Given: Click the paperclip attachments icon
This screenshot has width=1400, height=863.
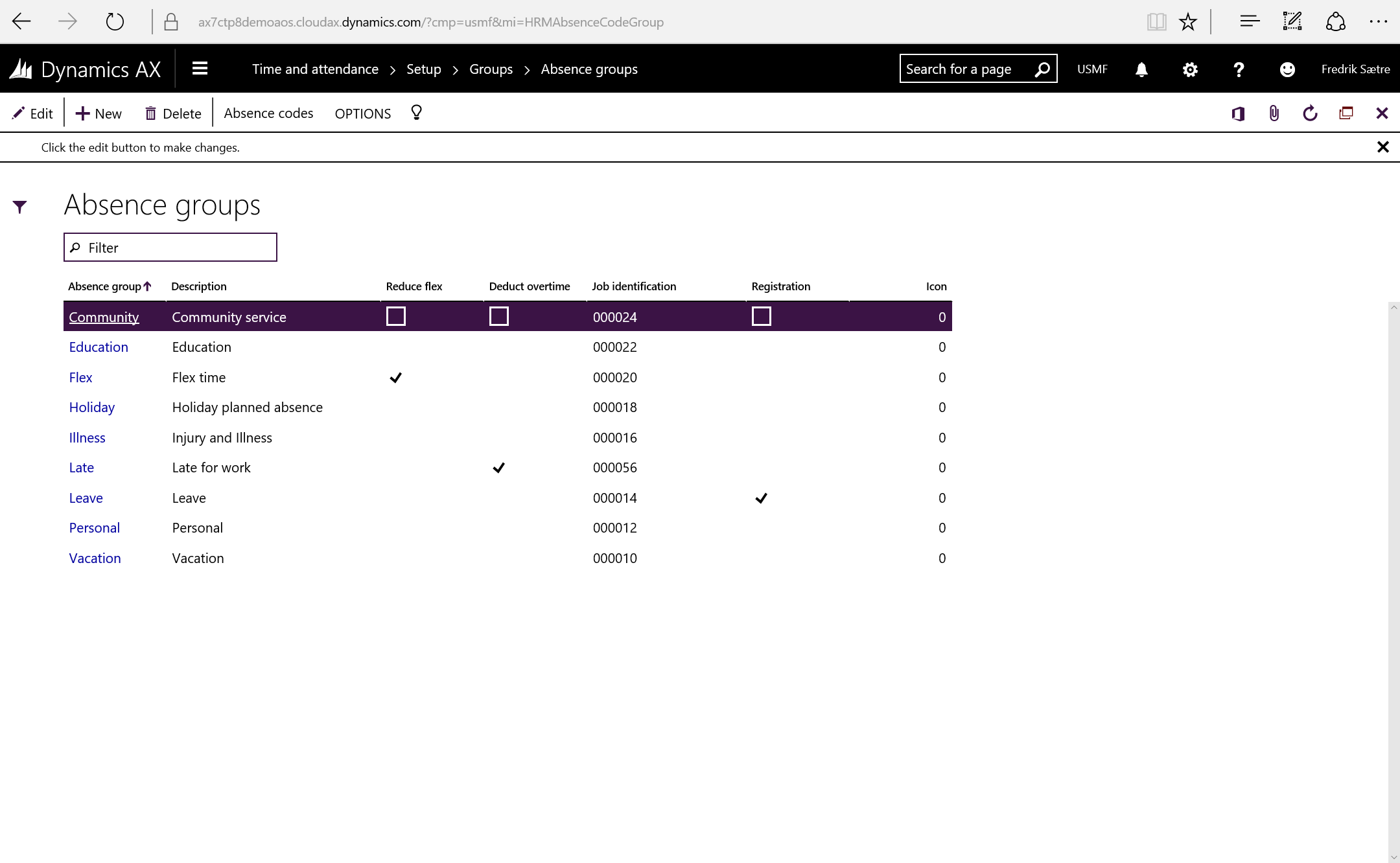Looking at the screenshot, I should pos(1274,113).
